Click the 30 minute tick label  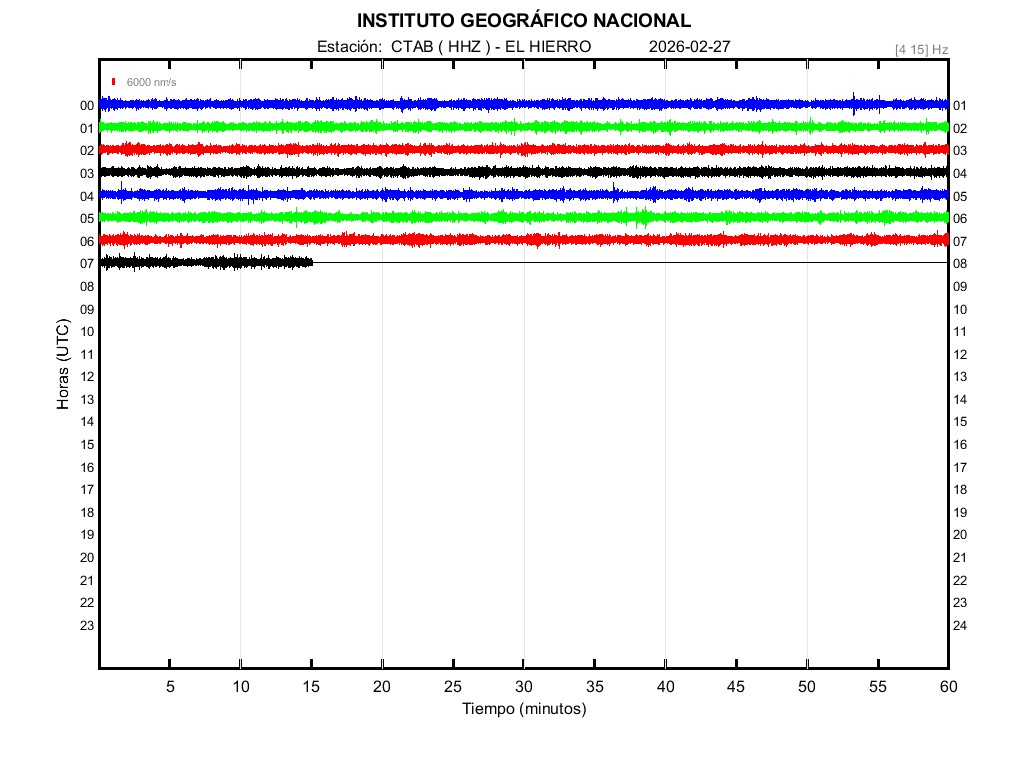pyautogui.click(x=523, y=686)
